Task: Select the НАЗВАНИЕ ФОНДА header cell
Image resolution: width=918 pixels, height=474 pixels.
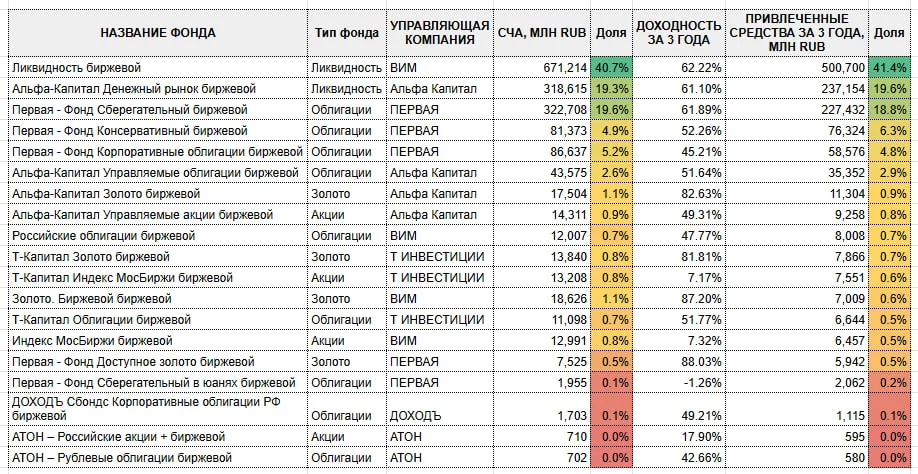Action: pos(157,33)
